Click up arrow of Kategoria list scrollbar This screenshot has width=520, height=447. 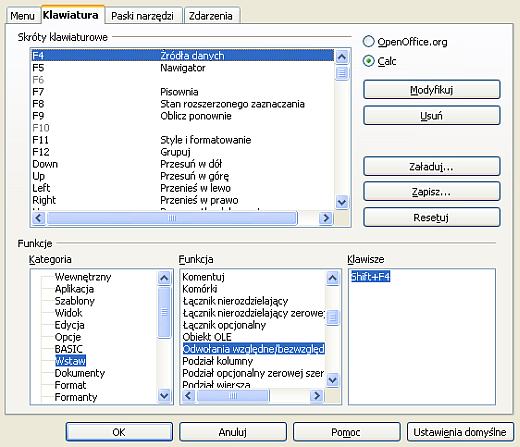164,277
